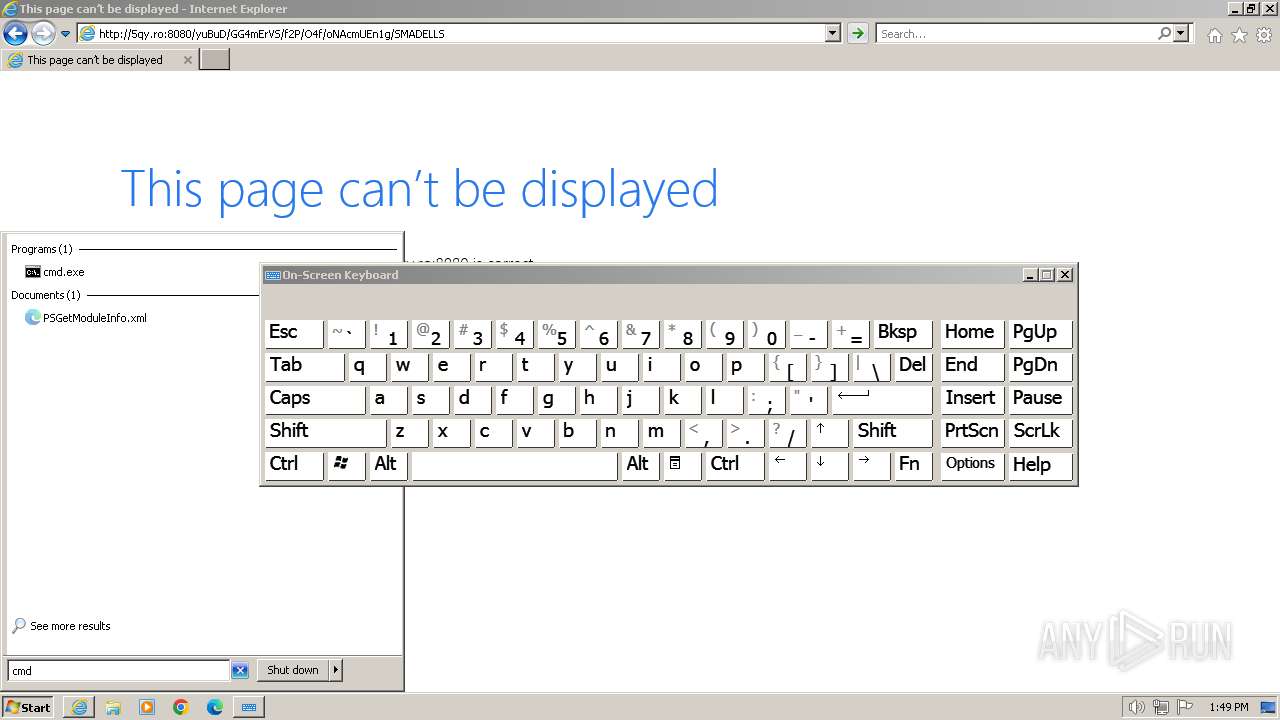Image resolution: width=1280 pixels, height=720 pixels.
Task: Expand the Shut down options arrow
Action: 336,670
